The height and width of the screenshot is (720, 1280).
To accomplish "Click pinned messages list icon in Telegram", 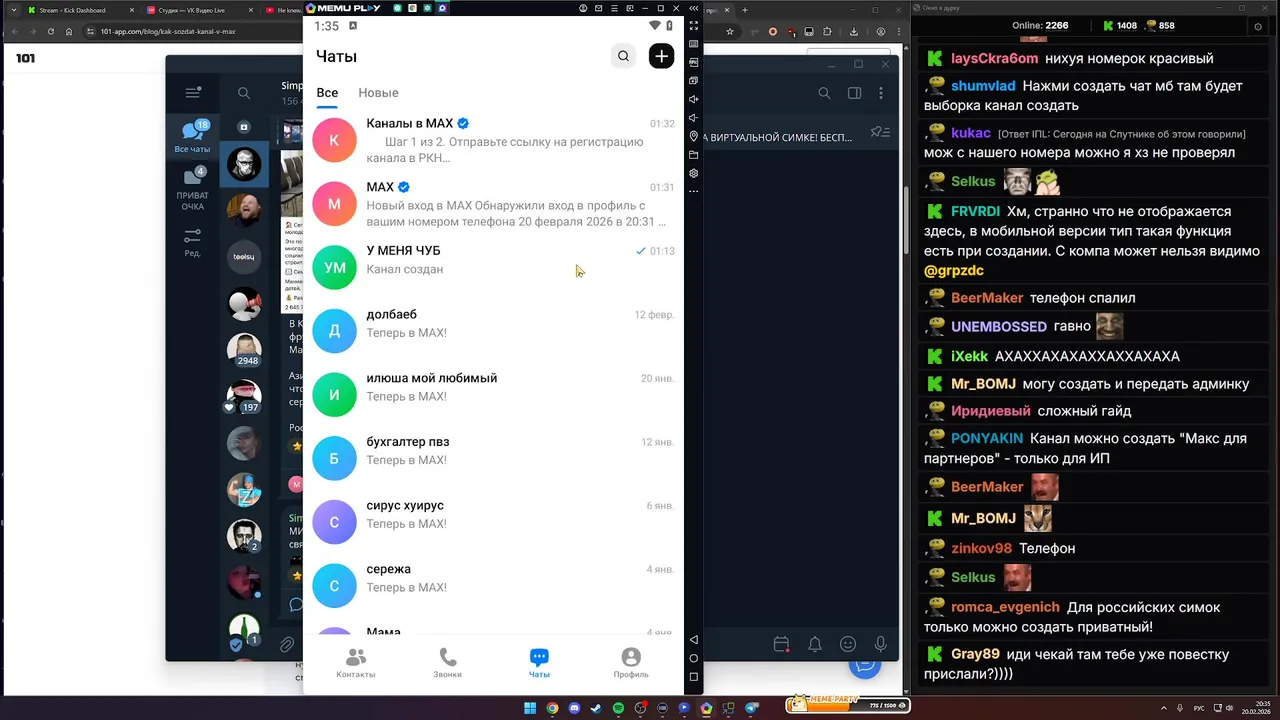I will click(880, 132).
